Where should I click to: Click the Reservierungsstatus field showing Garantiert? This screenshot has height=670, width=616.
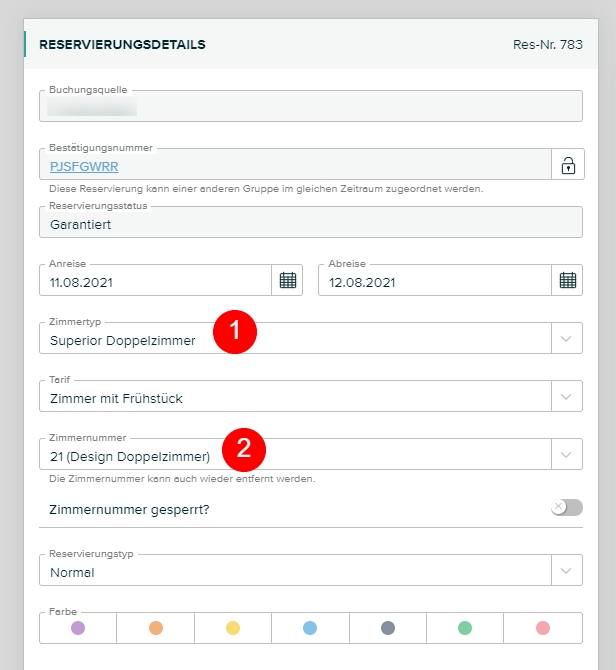click(310, 224)
